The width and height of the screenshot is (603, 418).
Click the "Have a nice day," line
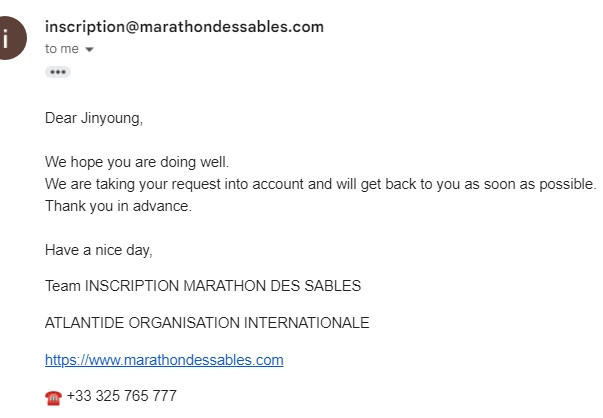pyautogui.click(x=98, y=250)
